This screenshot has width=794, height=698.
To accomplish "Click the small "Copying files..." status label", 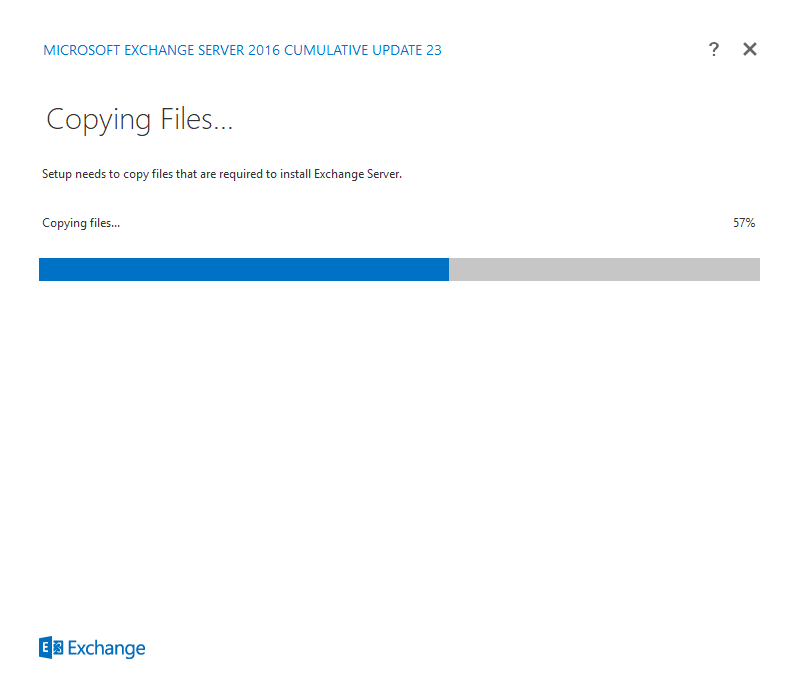I will coord(81,223).
